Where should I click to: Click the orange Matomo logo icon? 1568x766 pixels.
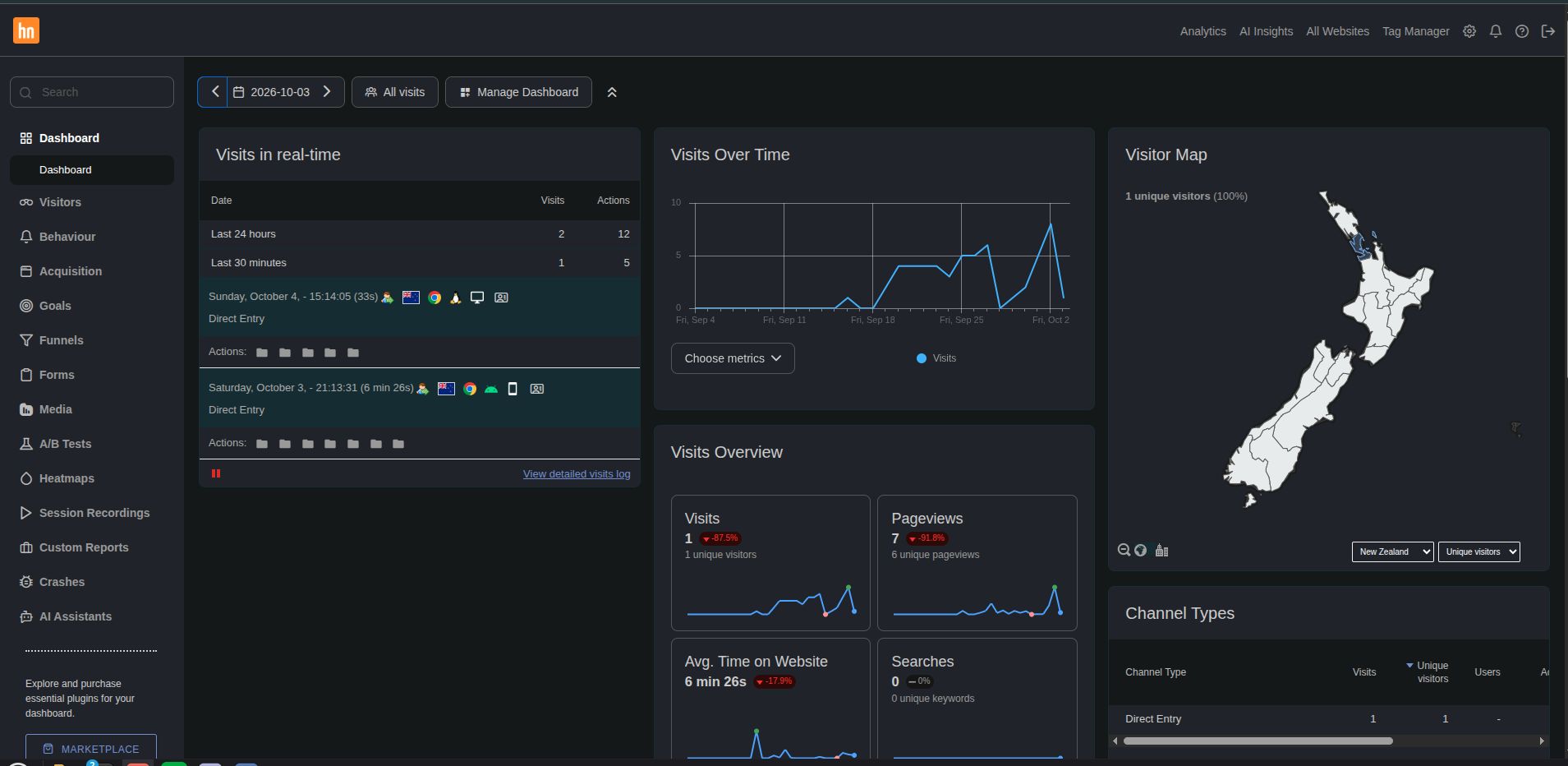(26, 30)
